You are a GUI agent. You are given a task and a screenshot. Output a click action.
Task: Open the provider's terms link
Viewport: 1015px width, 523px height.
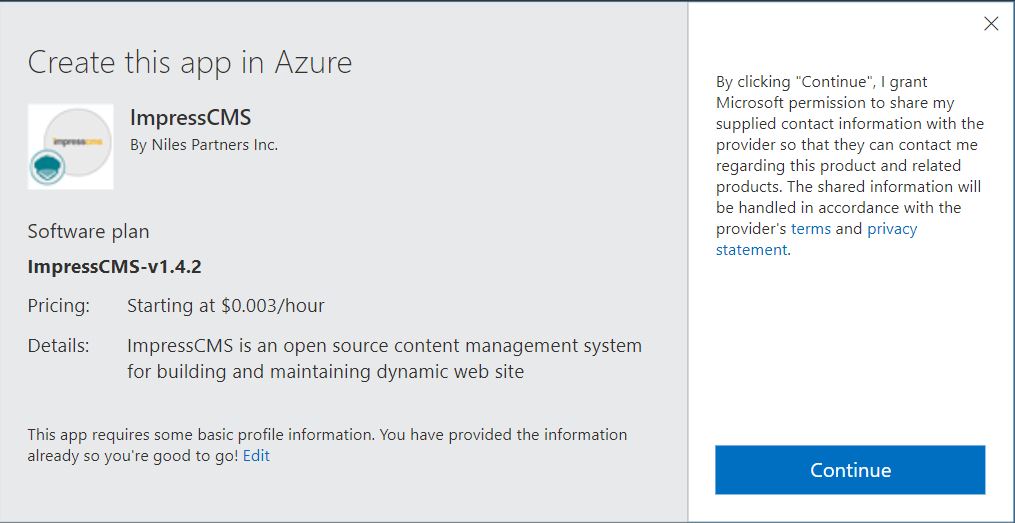pyautogui.click(x=811, y=229)
